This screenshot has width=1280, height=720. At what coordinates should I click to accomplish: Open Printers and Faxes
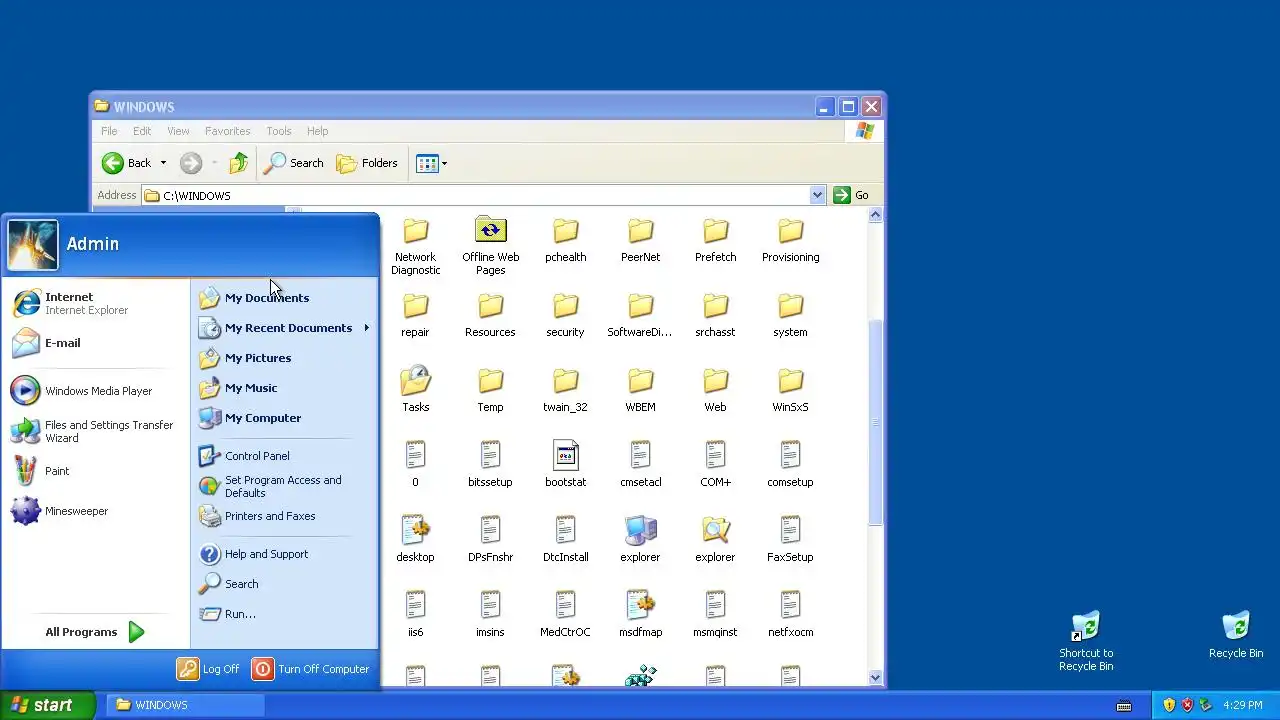[284, 516]
